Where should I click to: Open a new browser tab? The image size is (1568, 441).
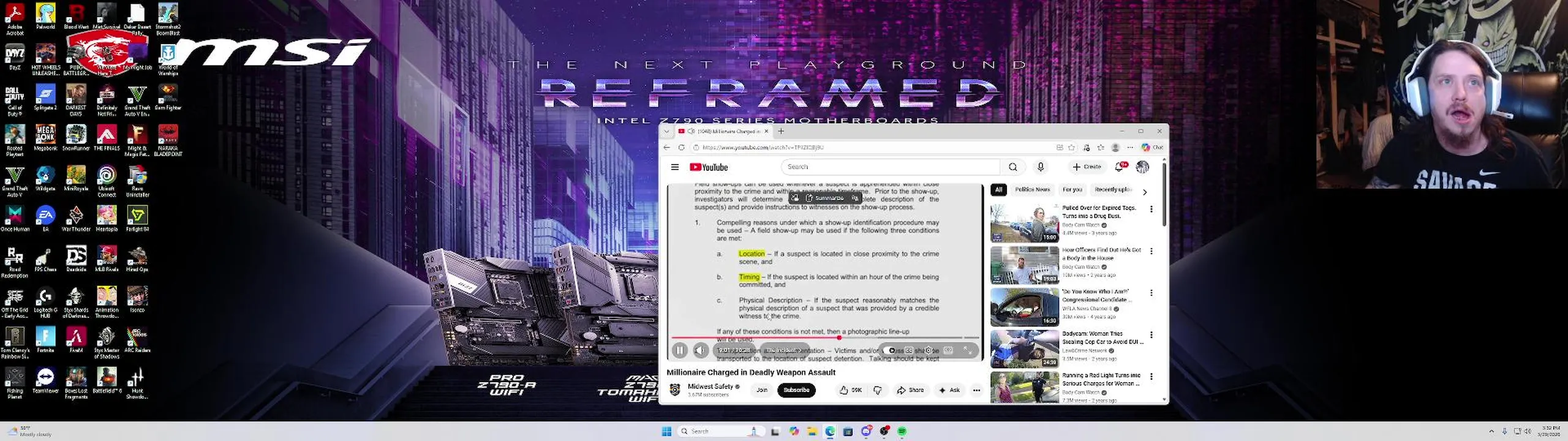coord(781,131)
